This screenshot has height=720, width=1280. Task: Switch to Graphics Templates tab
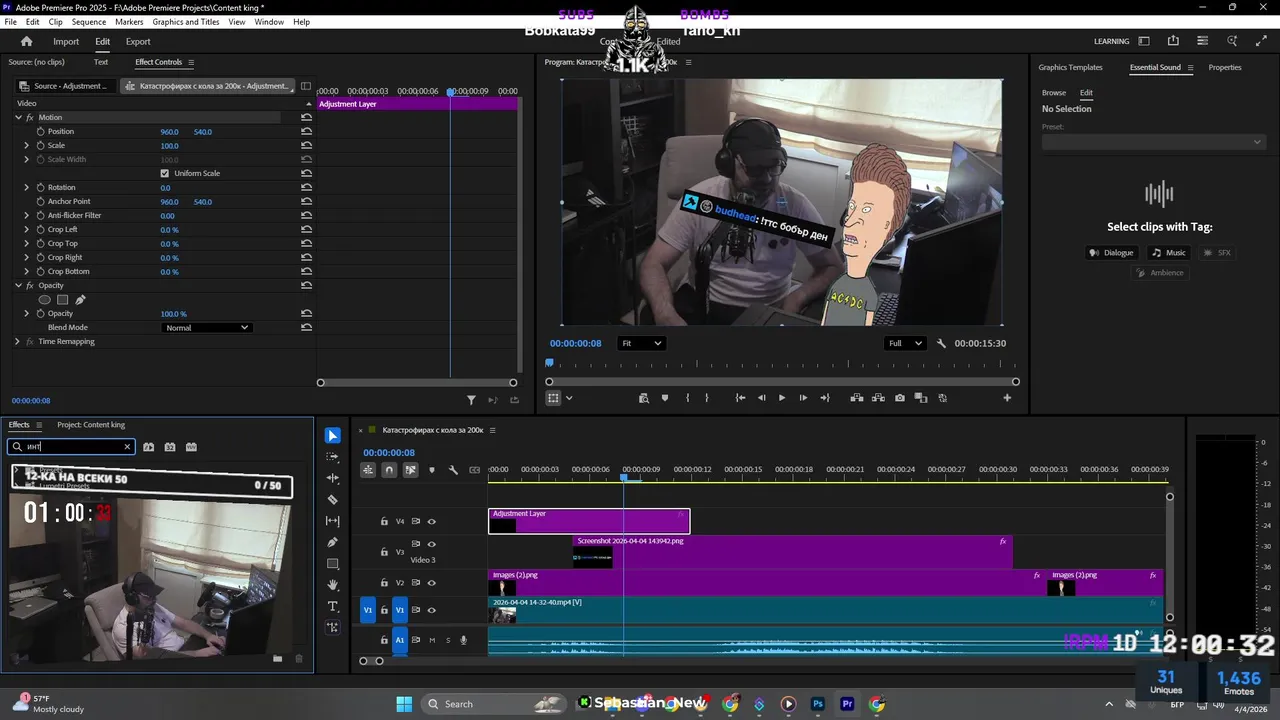[1070, 67]
